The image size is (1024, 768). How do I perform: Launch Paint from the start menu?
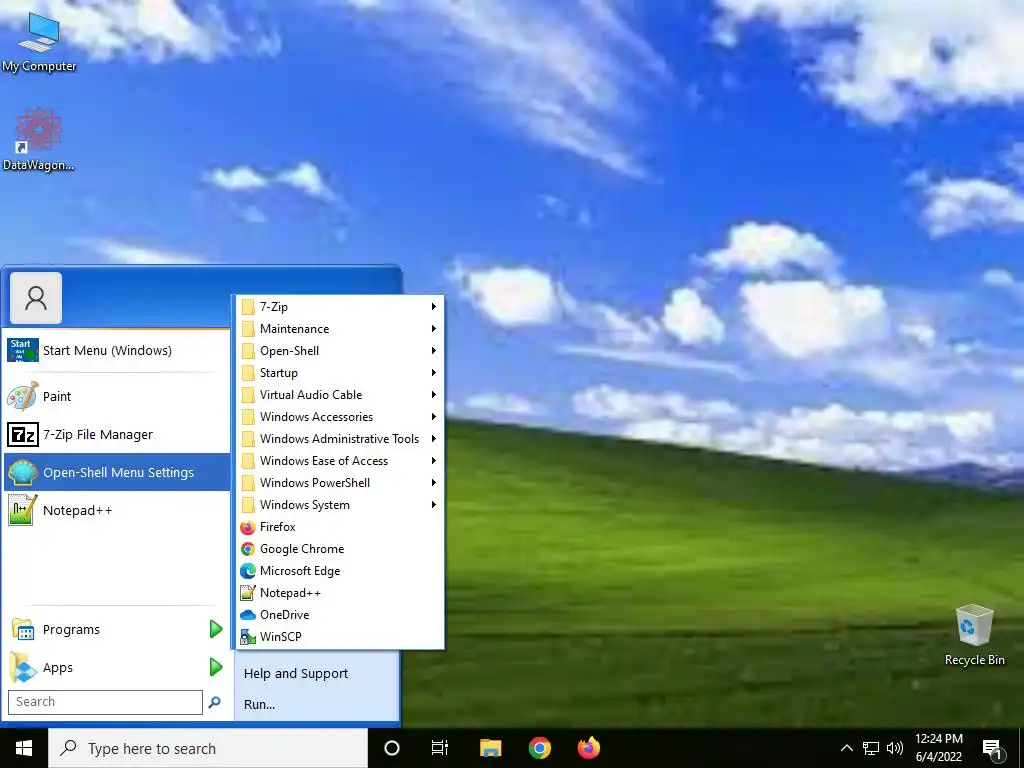116,396
